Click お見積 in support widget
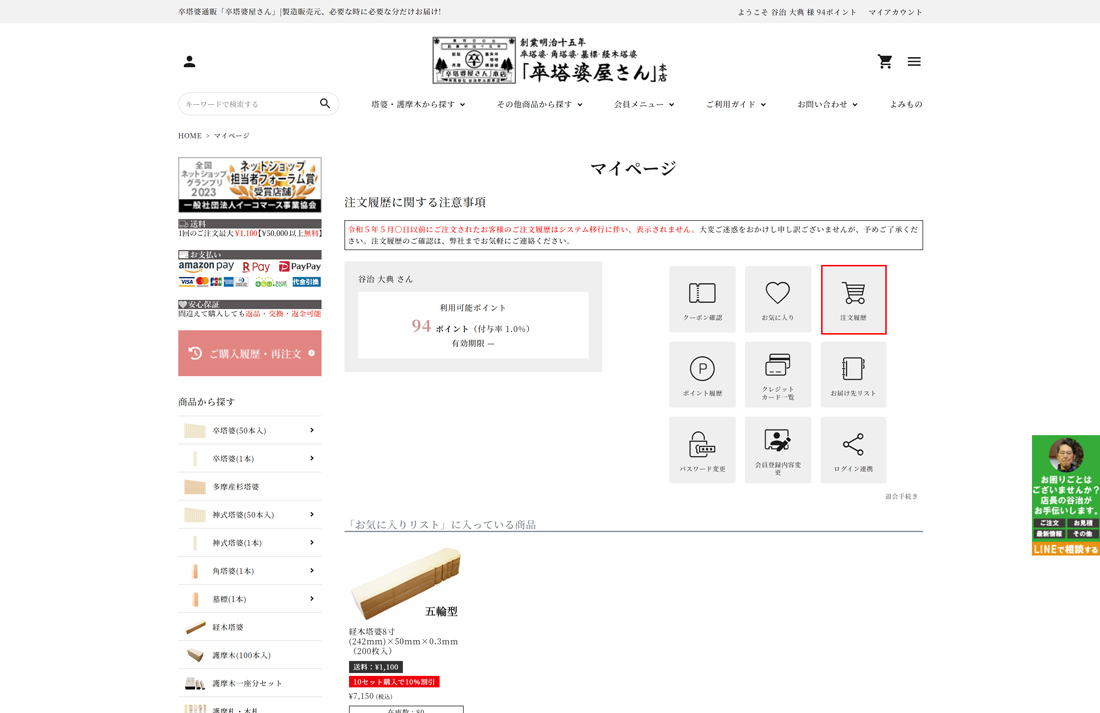Image resolution: width=1100 pixels, height=713 pixels. click(1082, 523)
